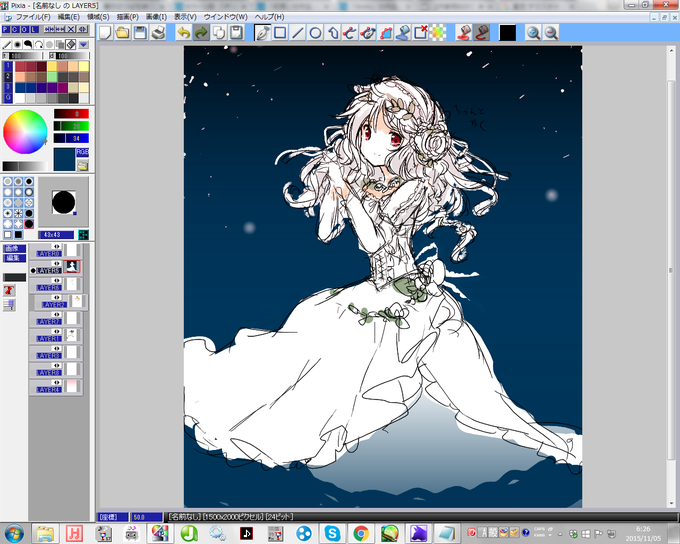The width and height of the screenshot is (680, 544).
Task: Select the LAYER5 thumbnail with red border
Action: point(72,266)
